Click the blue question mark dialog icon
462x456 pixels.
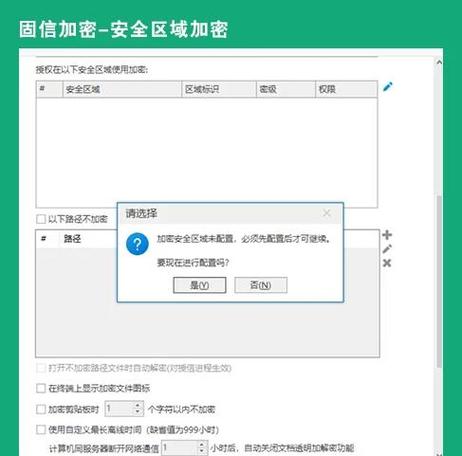click(137, 244)
